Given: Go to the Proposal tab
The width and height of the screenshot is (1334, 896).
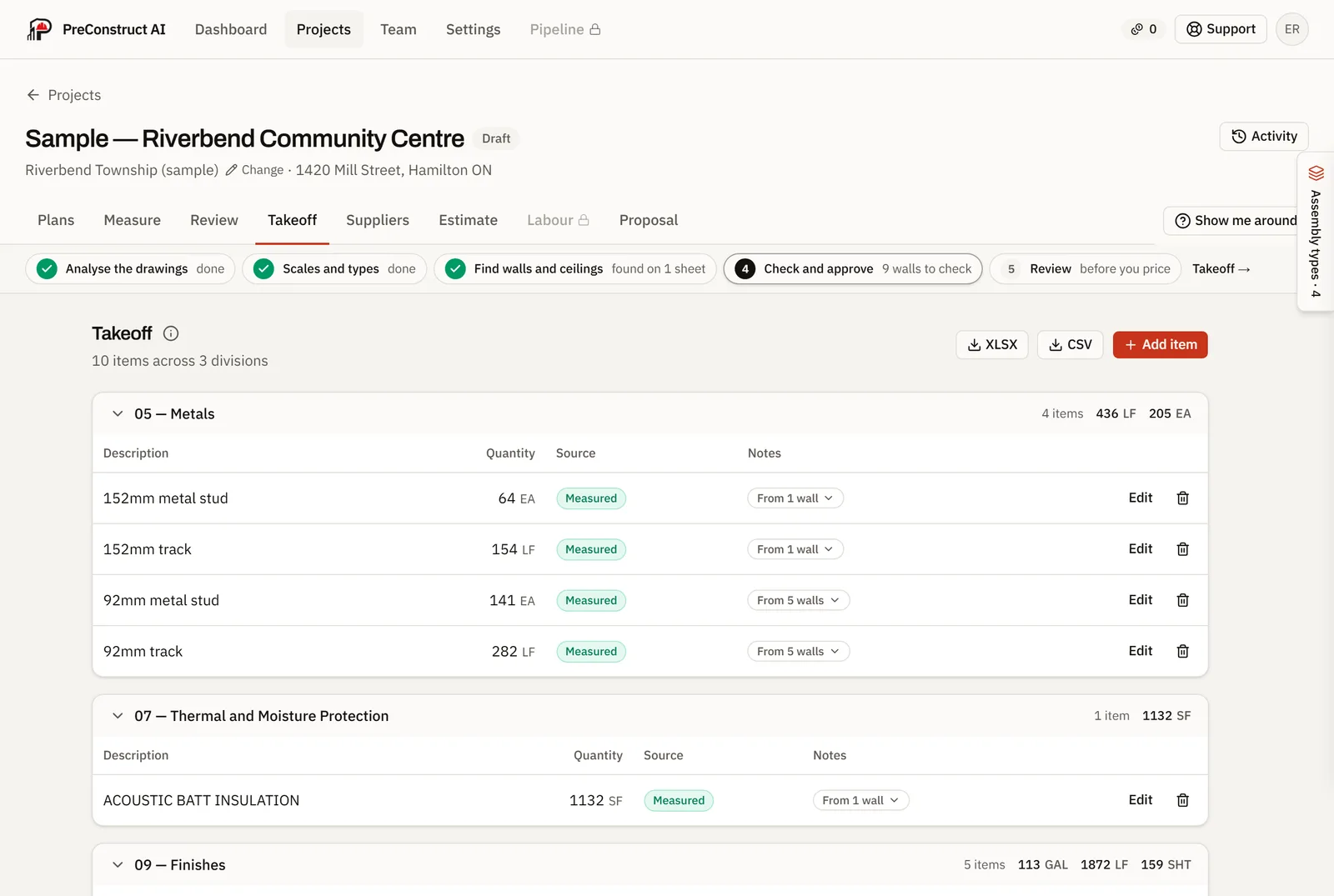Looking at the screenshot, I should pyautogui.click(x=649, y=220).
